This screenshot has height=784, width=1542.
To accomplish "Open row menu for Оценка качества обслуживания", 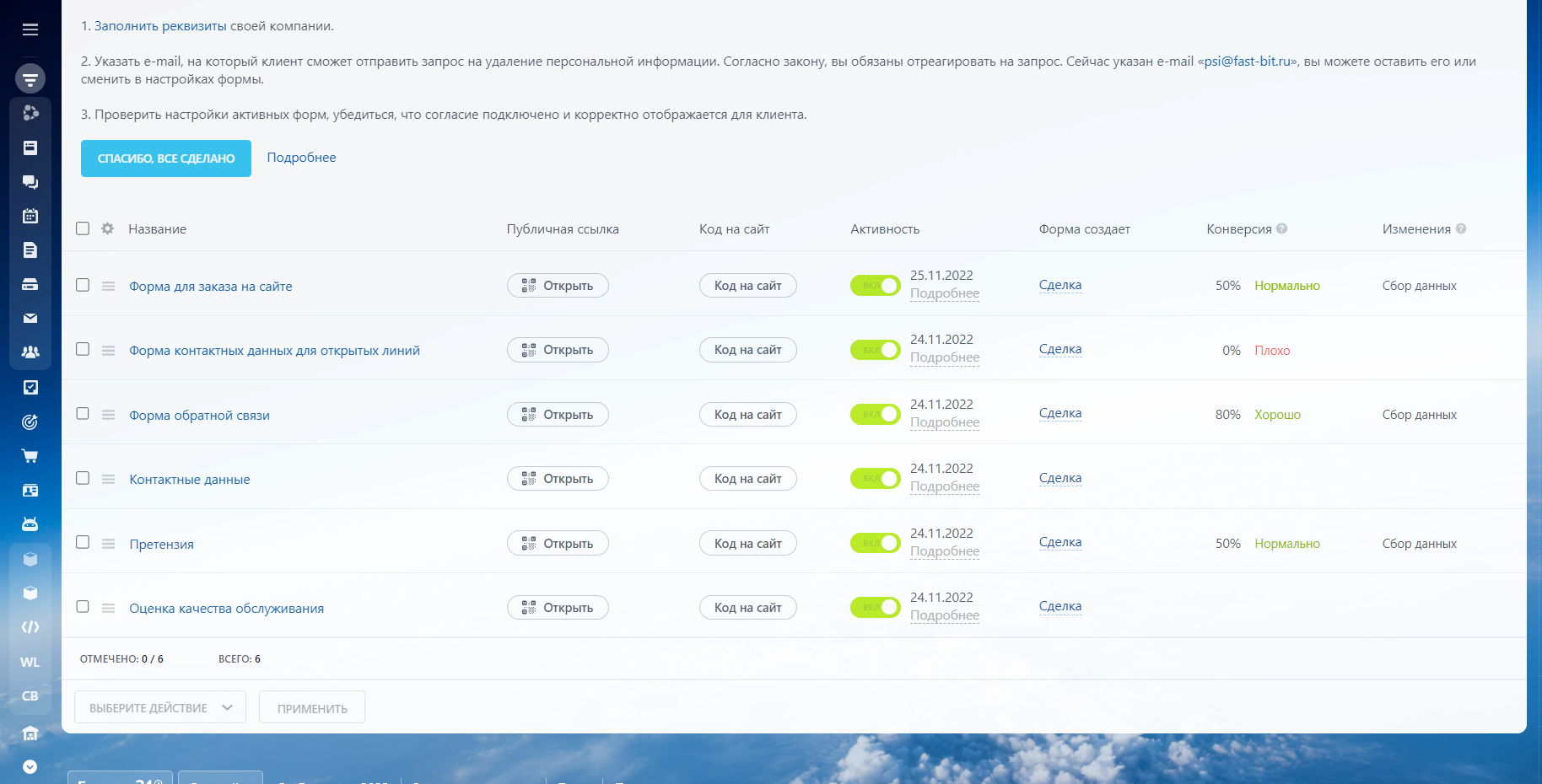I will [x=108, y=608].
